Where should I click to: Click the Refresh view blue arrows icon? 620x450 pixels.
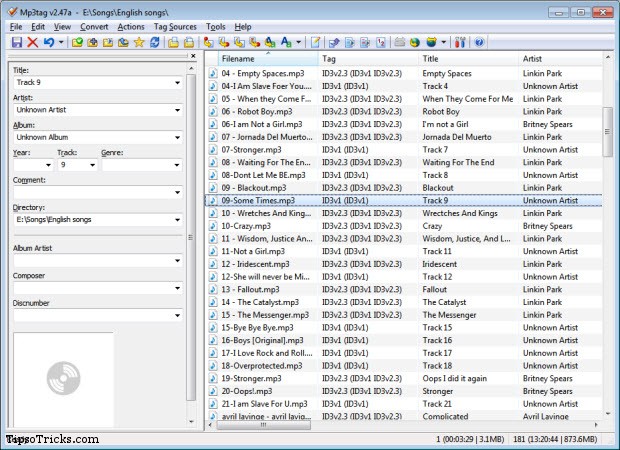[x=155, y=42]
